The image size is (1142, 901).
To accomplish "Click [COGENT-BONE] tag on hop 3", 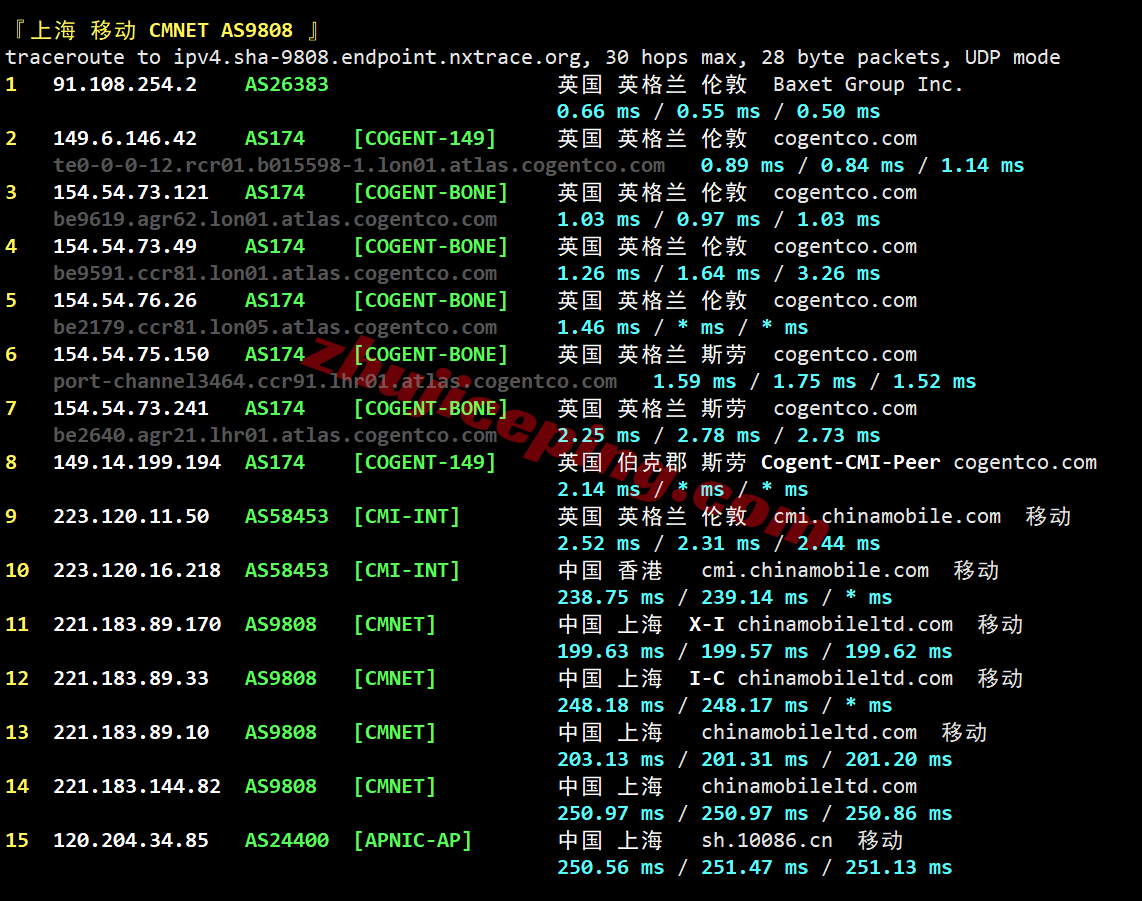I will click(x=430, y=192).
